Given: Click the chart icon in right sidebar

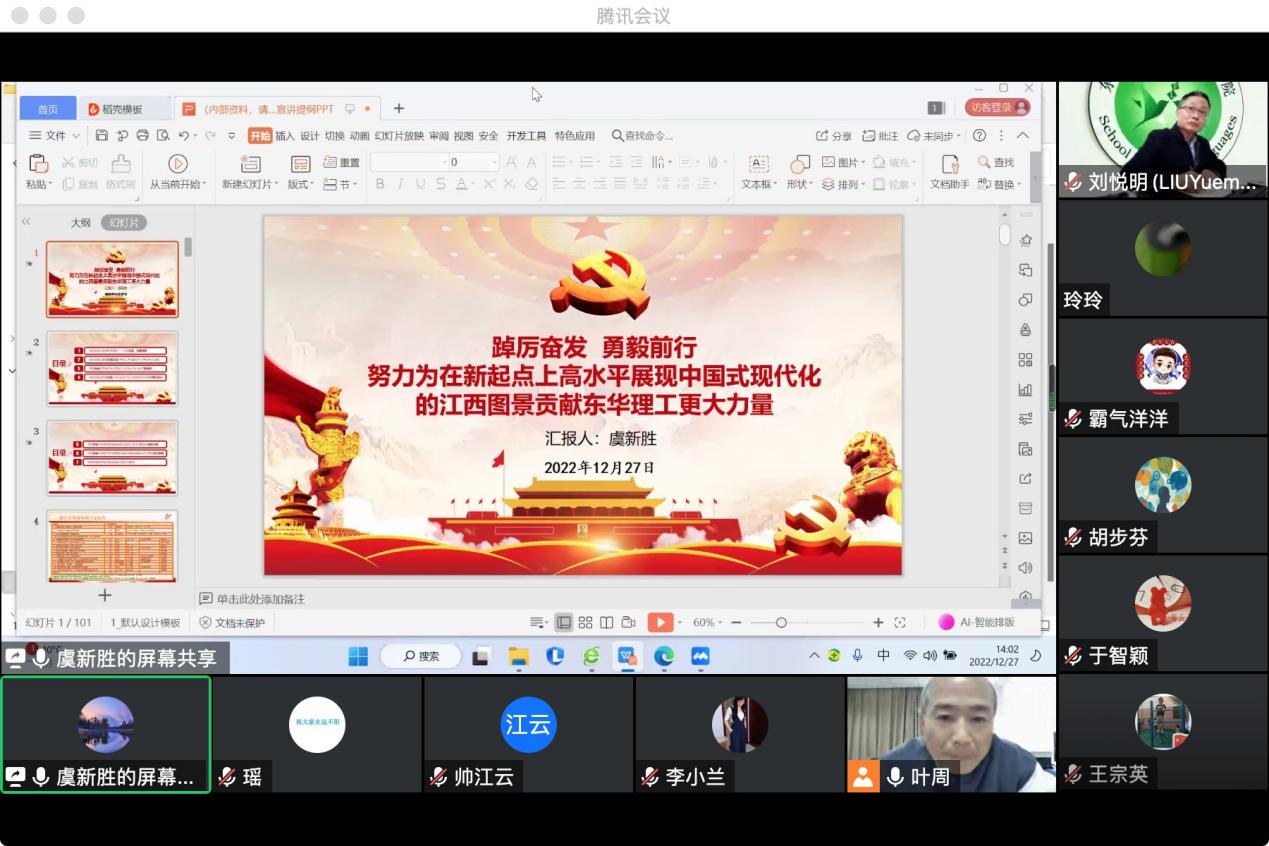Looking at the screenshot, I should point(1025,389).
